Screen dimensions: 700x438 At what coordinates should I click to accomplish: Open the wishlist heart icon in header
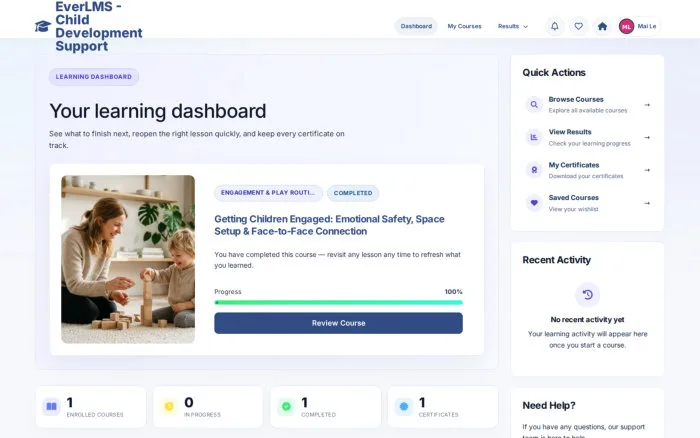tap(579, 26)
